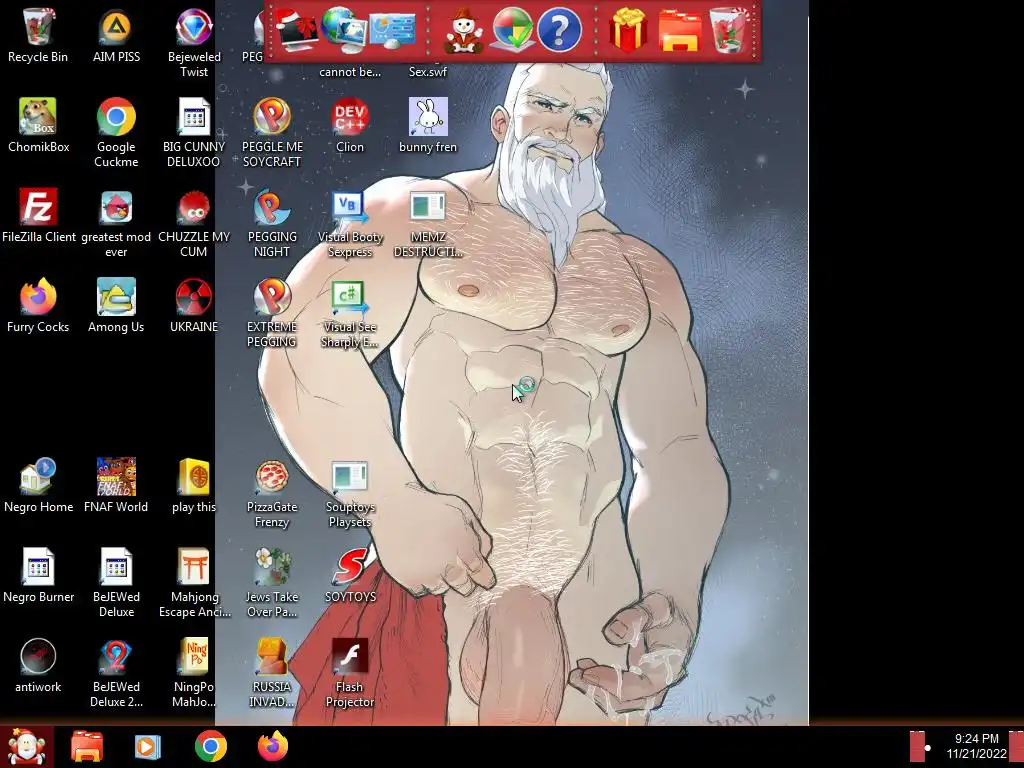Image resolution: width=1024 pixels, height=768 pixels.
Task: Launch Bejeweled Twist from the desktop
Action: coord(194,43)
